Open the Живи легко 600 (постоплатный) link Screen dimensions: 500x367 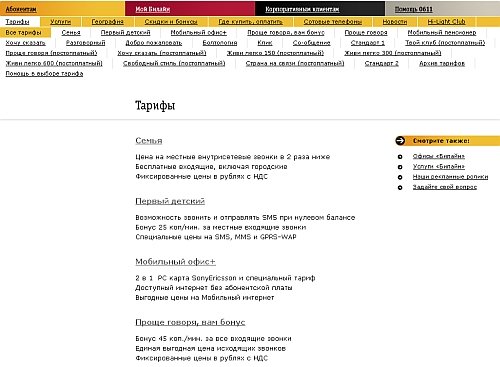click(54, 63)
